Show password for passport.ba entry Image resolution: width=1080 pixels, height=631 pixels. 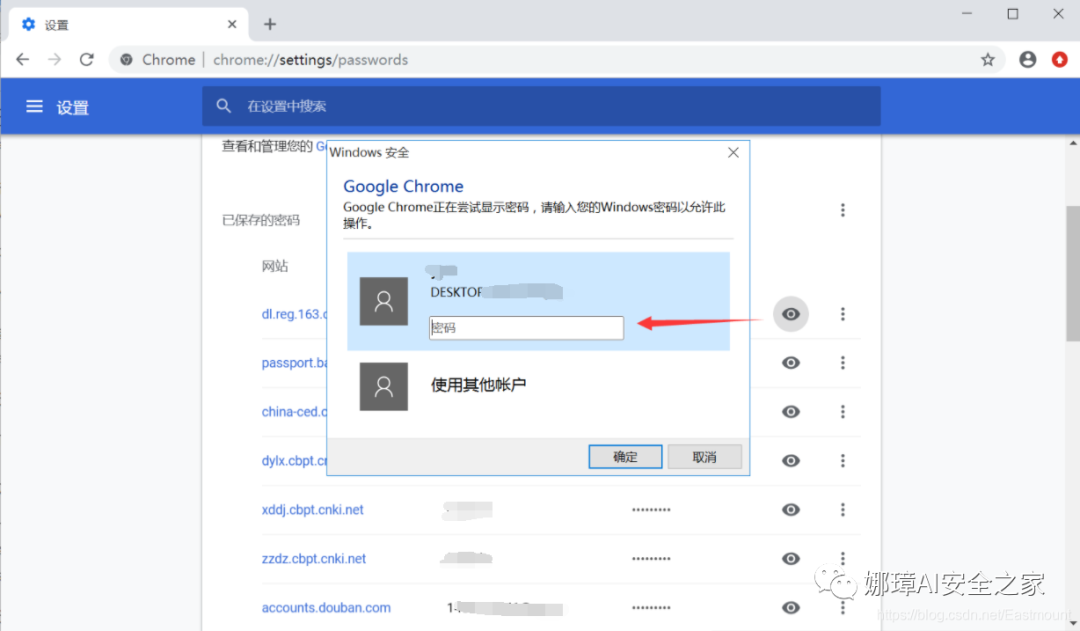pyautogui.click(x=791, y=363)
